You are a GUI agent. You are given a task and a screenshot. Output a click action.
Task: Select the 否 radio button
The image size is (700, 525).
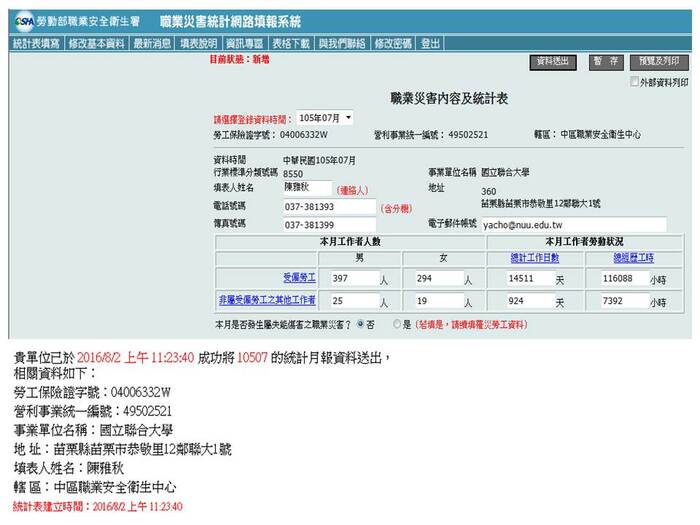[361, 325]
